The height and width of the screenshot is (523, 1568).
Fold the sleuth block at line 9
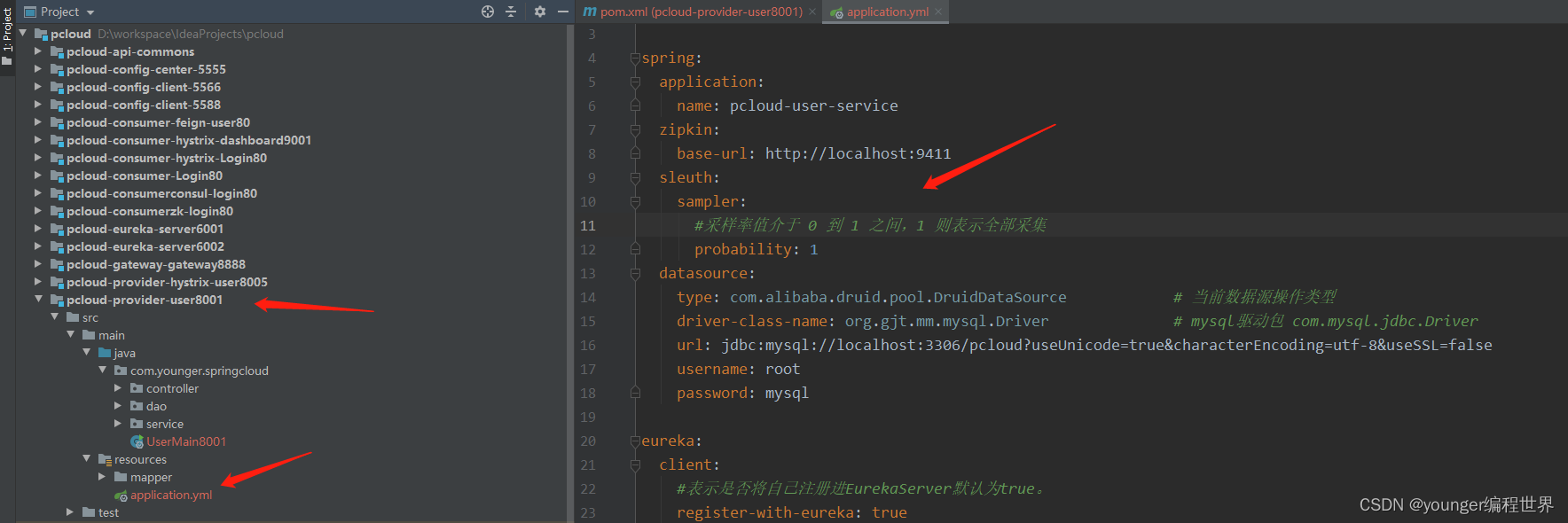(635, 177)
